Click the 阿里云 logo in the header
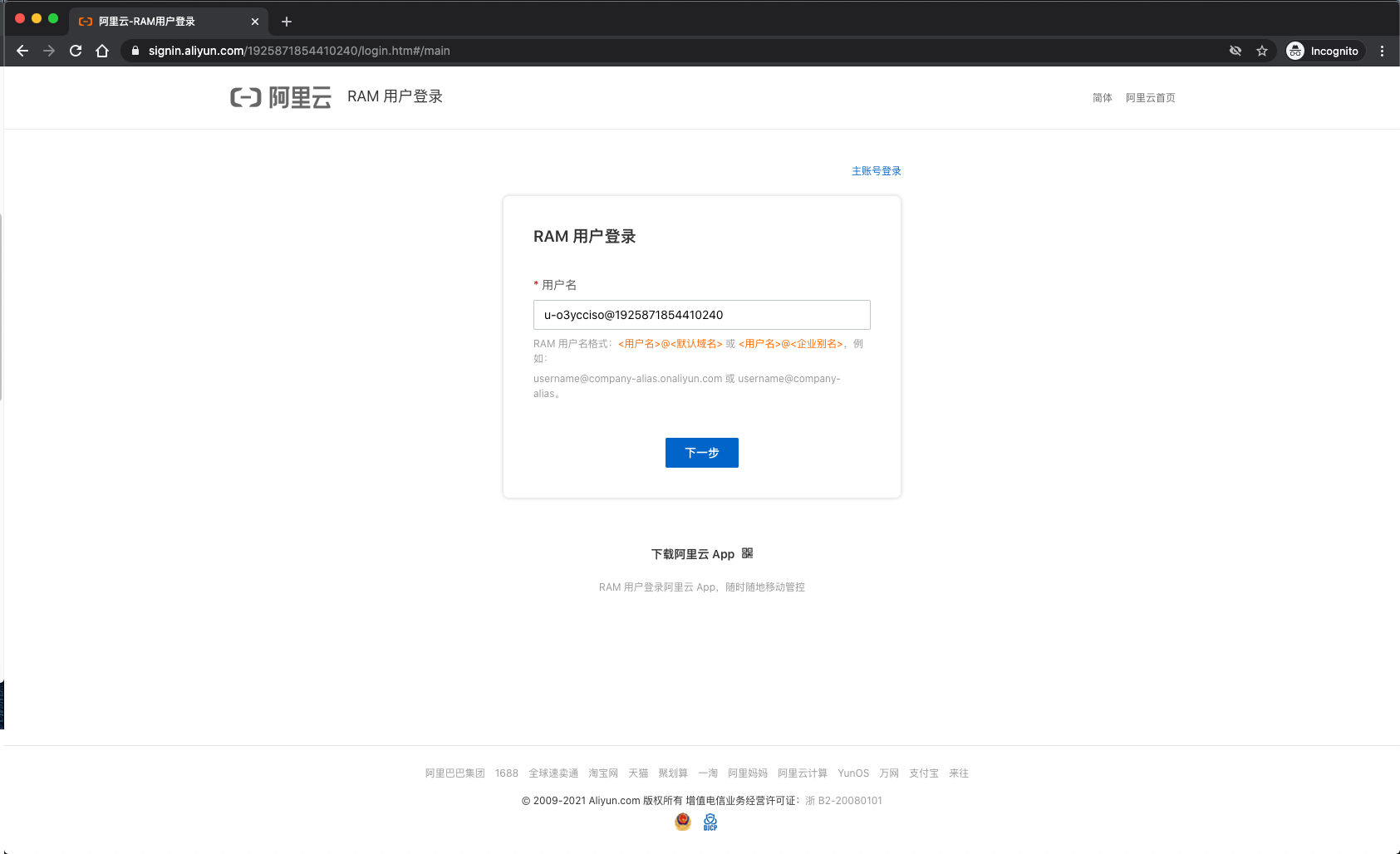Screen dimensions: 1400x854 click(x=281, y=97)
